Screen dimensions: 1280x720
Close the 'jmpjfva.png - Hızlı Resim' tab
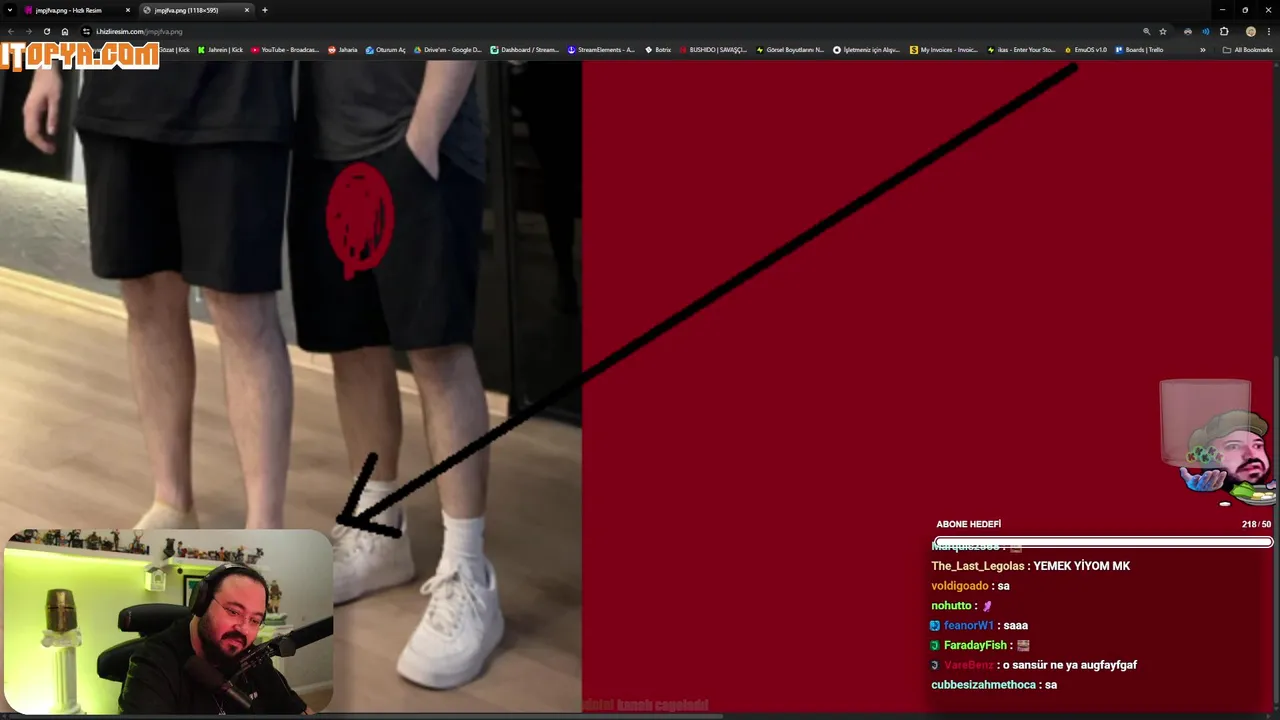tap(127, 10)
